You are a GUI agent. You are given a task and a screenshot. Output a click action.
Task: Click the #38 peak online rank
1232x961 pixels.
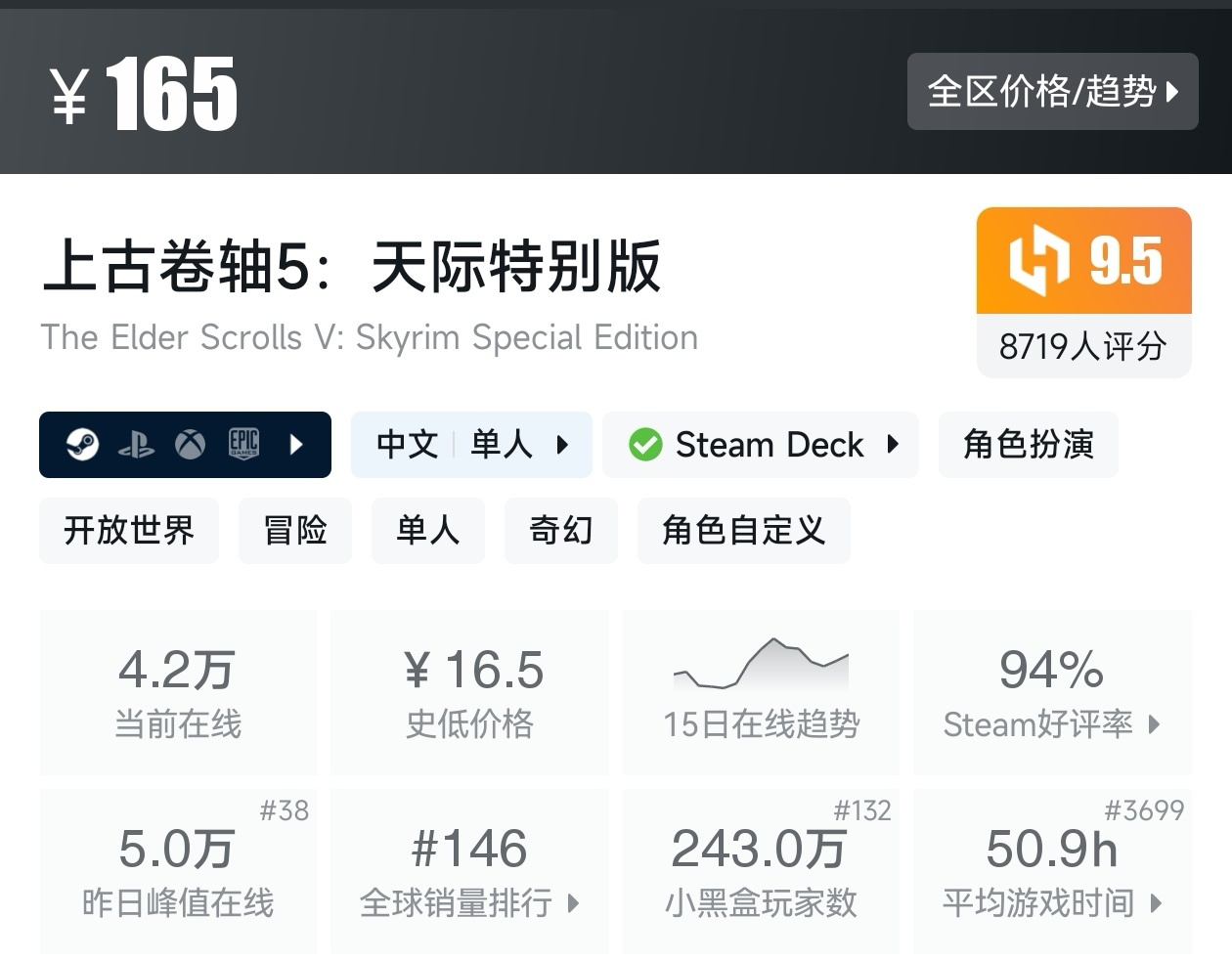click(285, 810)
